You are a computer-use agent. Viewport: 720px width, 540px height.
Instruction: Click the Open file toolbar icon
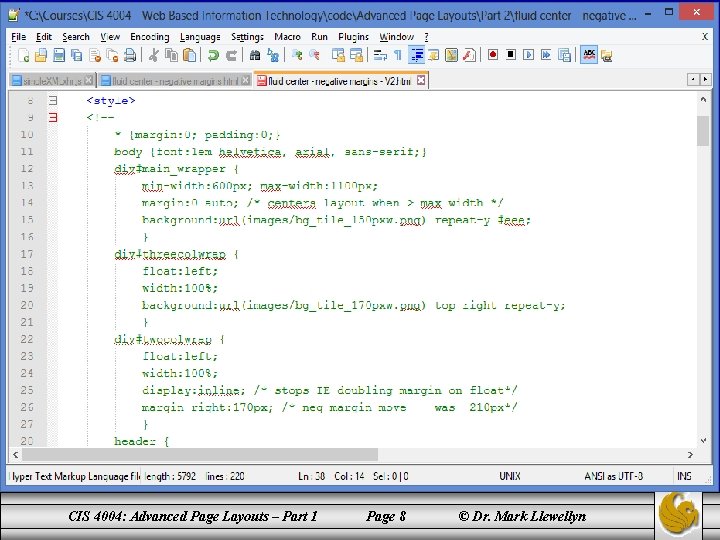(x=41, y=56)
